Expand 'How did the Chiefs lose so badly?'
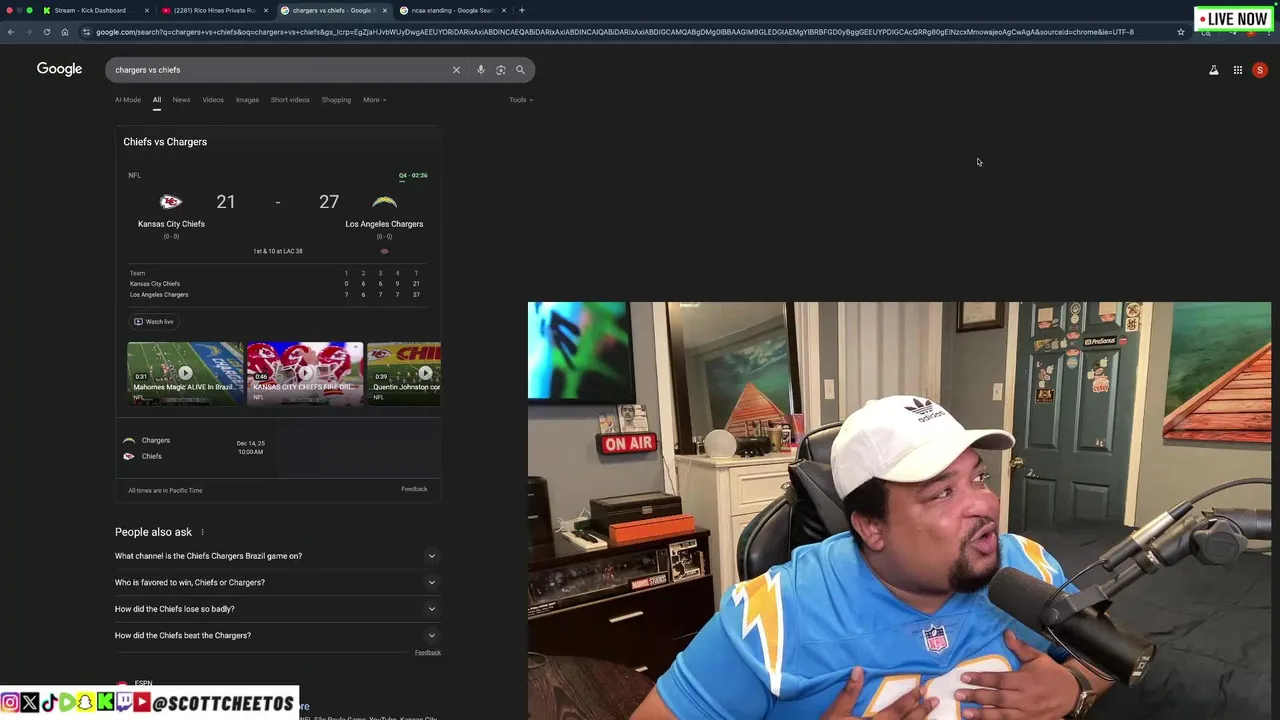Screen dimensions: 1280x720 pyautogui.click(x=277, y=609)
